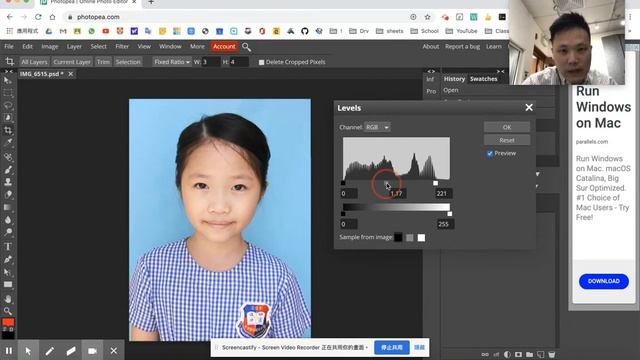Click the add raster mask icon
Screen dimensions: 640x360
pos(518,354)
